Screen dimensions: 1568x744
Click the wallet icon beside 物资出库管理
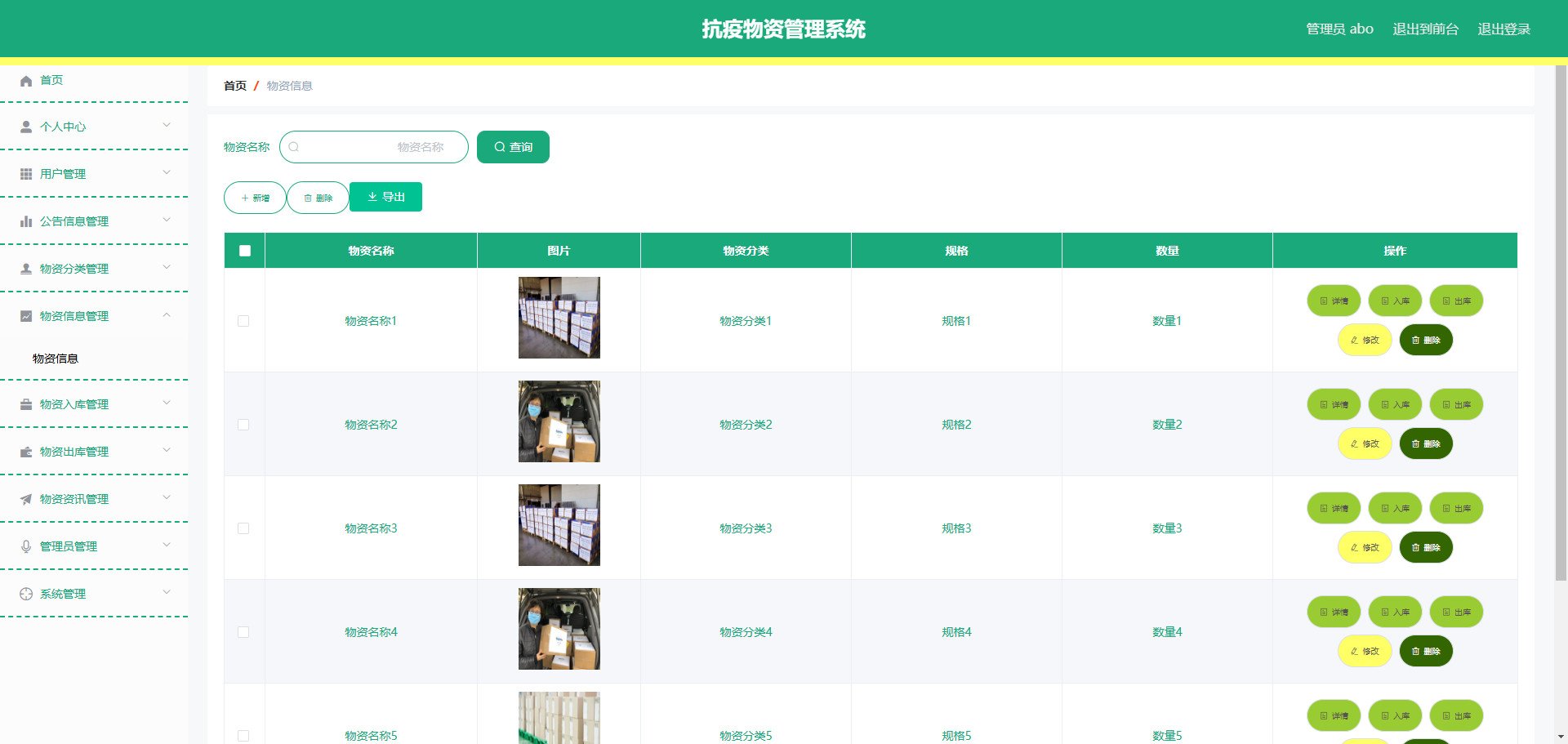(26, 452)
